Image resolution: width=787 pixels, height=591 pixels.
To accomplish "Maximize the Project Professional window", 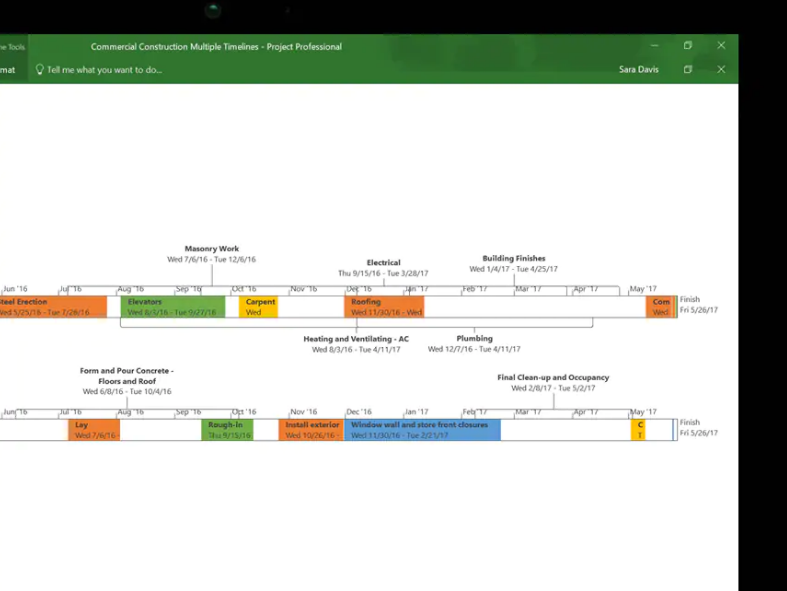I will [688, 46].
